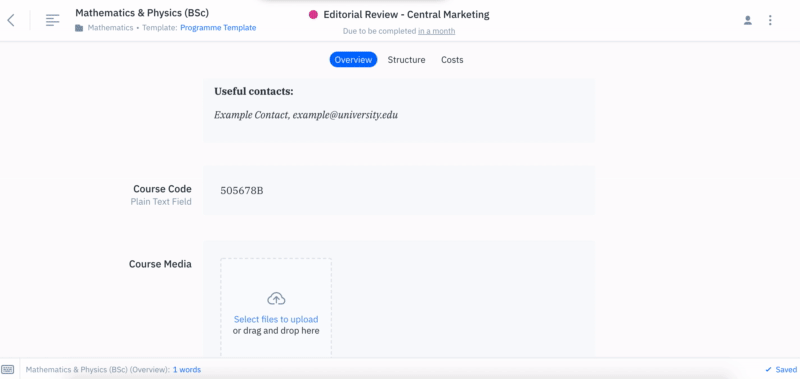Viewport: 800px width, 379px height.
Task: Click the Mathematics folder icon
Action: click(79, 28)
